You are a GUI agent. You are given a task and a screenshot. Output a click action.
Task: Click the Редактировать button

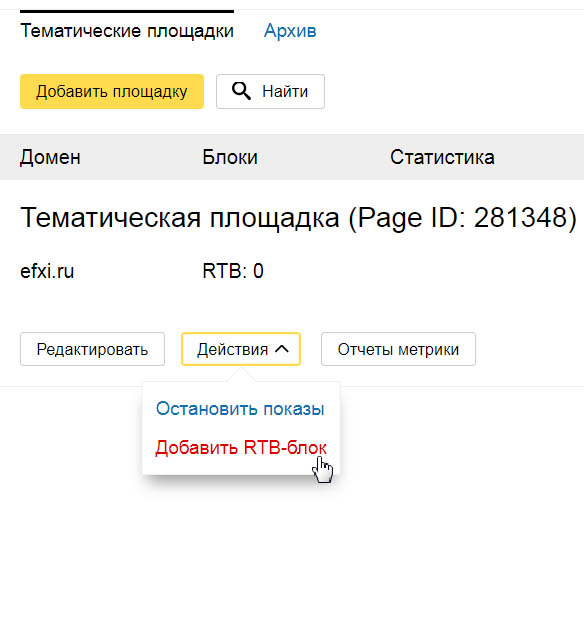point(92,349)
